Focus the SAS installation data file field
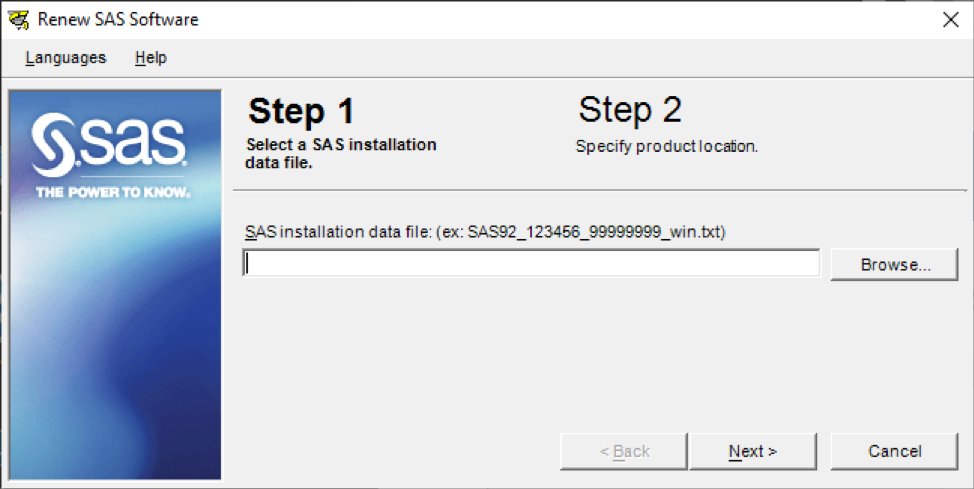Image resolution: width=974 pixels, height=489 pixels. pyautogui.click(x=531, y=263)
